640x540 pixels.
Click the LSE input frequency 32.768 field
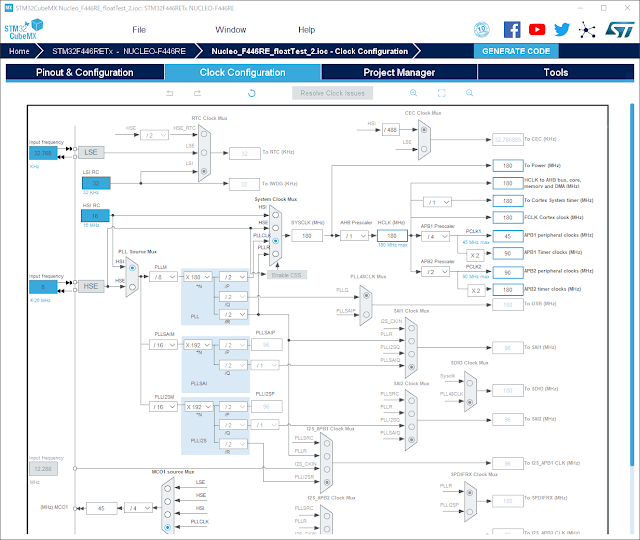43,153
